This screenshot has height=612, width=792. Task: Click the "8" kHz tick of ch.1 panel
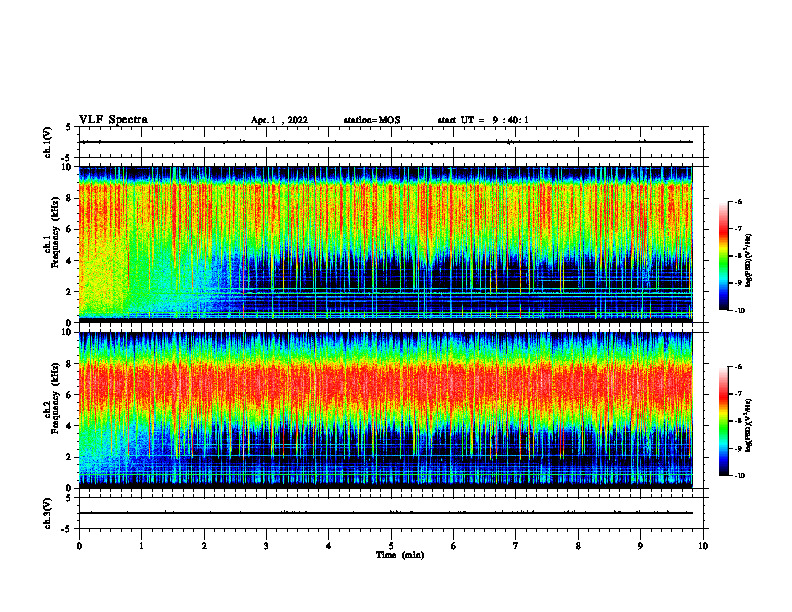[x=69, y=198]
